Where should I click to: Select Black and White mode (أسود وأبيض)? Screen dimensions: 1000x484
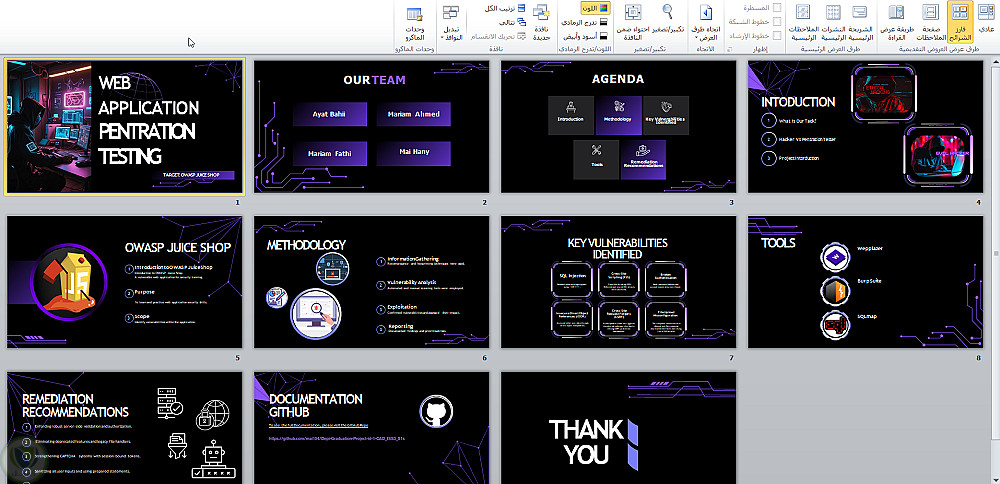click(587, 36)
